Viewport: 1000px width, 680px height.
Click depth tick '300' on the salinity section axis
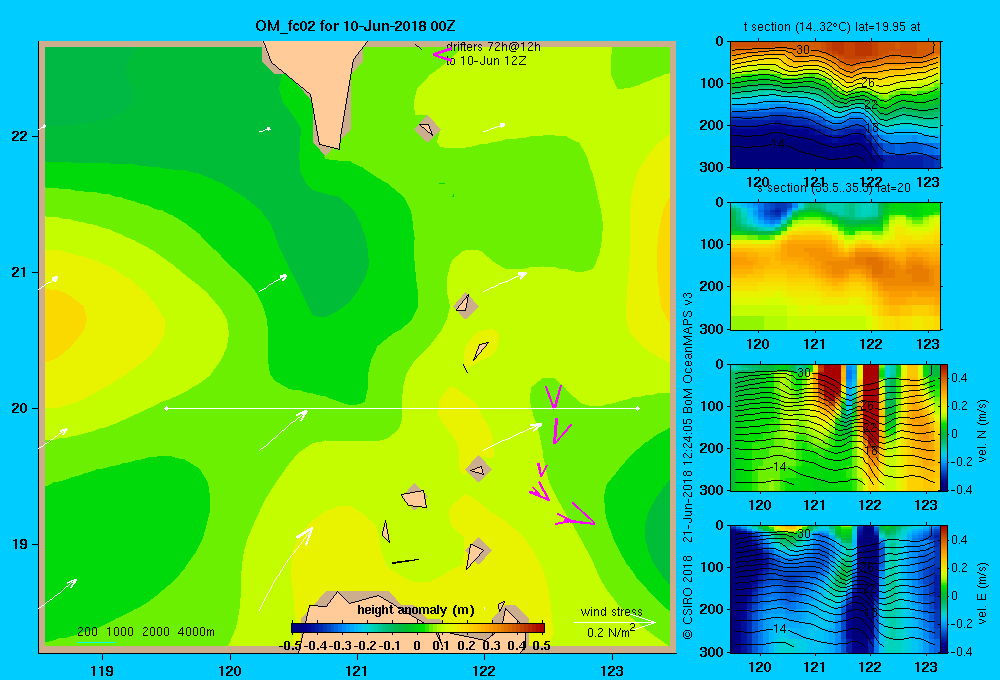714,329
